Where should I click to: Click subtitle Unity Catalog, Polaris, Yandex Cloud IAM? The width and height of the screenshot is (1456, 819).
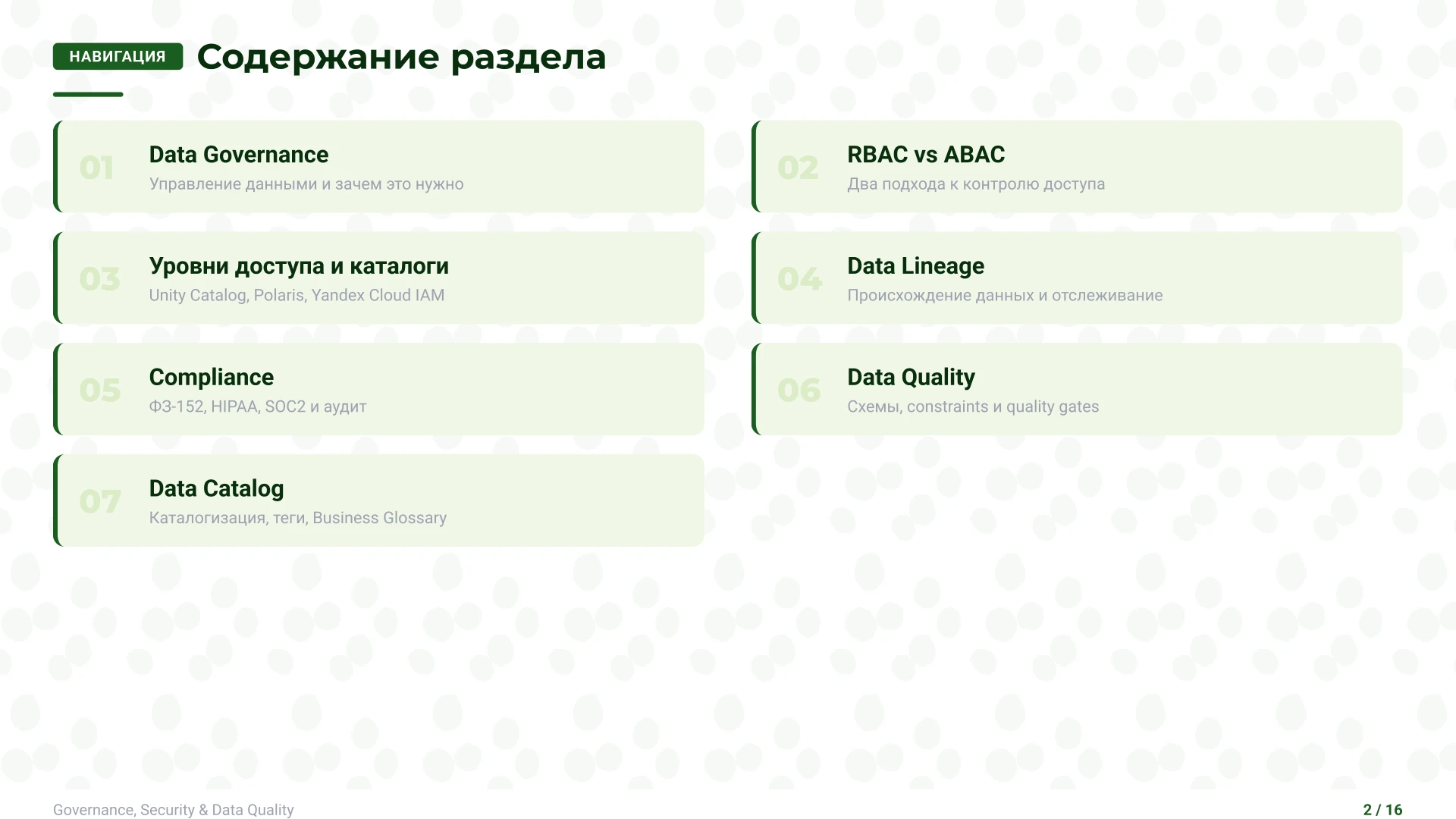click(297, 295)
